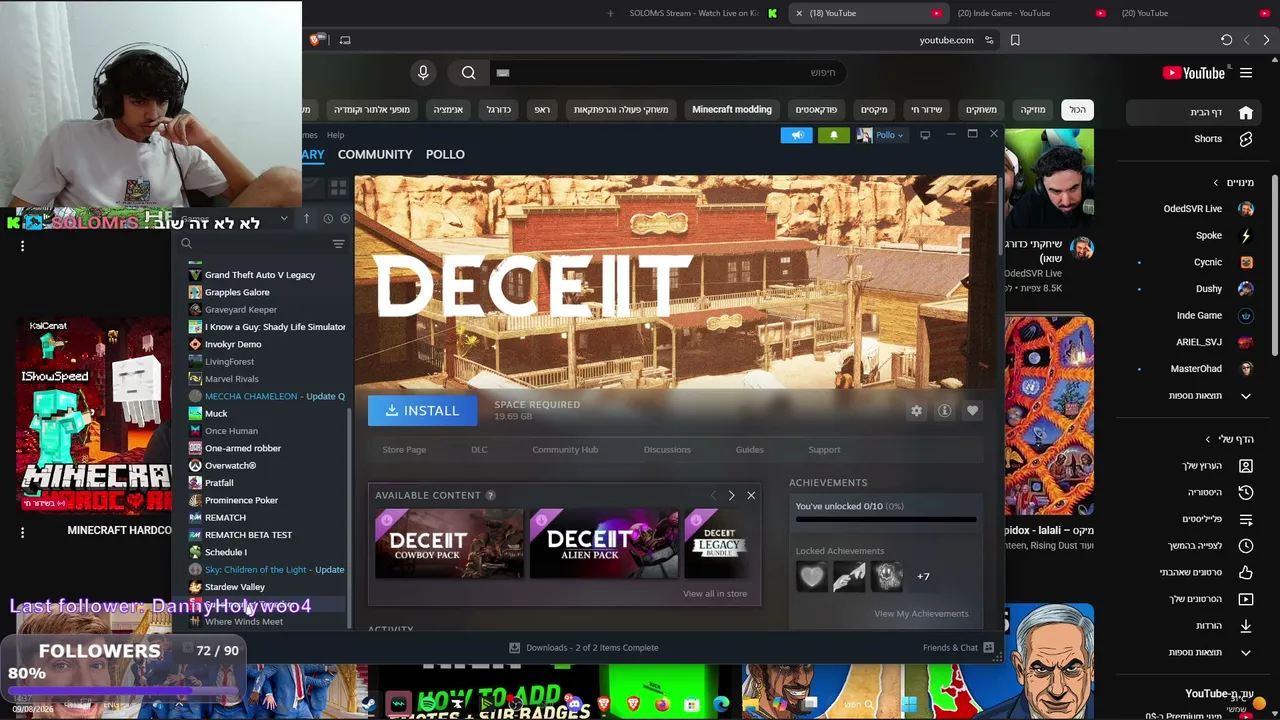Switch Steam to Big Picture mode icon
Viewport: 1280px width, 720px height.
point(925,135)
